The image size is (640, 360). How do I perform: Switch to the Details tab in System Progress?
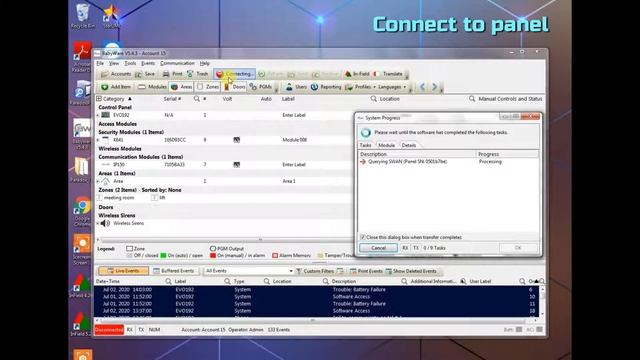[409, 145]
